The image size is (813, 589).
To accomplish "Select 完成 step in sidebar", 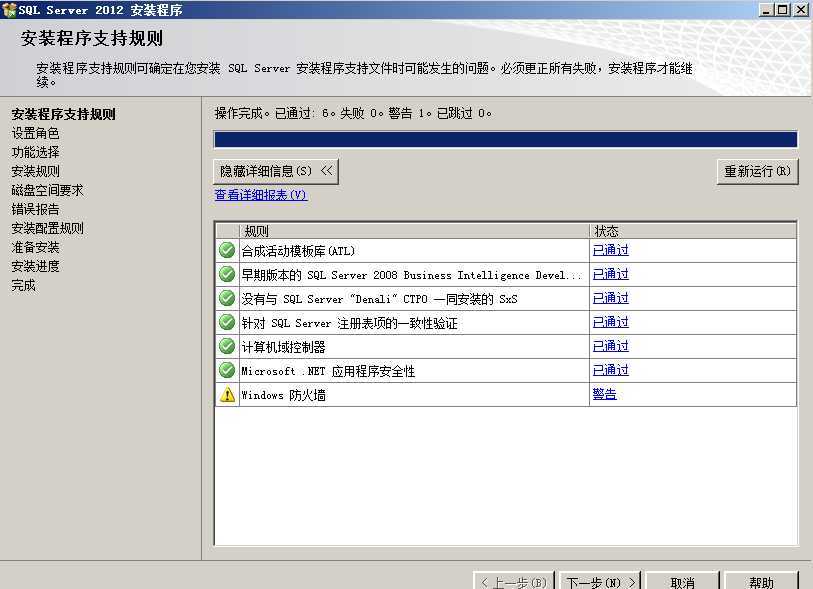I will click(x=23, y=285).
